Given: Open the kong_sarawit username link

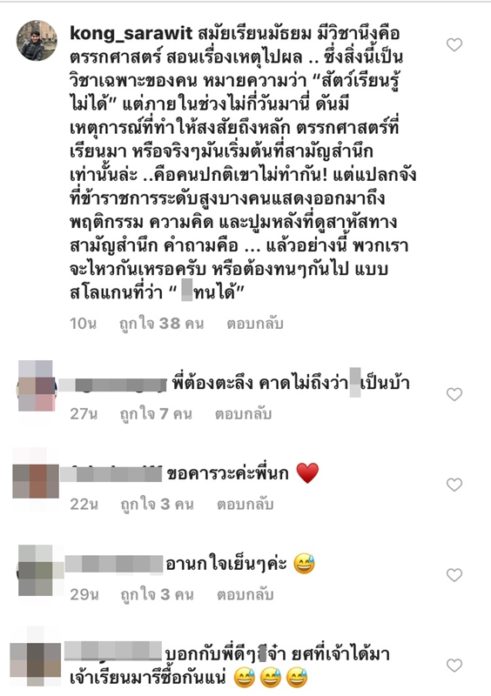Looking at the screenshot, I should click(x=131, y=34).
